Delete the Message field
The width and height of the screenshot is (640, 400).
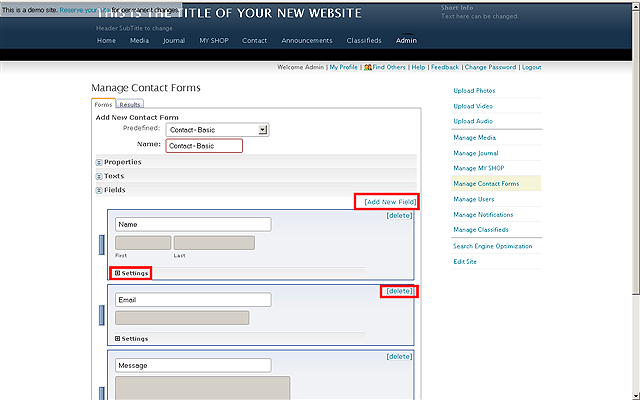pyautogui.click(x=399, y=356)
